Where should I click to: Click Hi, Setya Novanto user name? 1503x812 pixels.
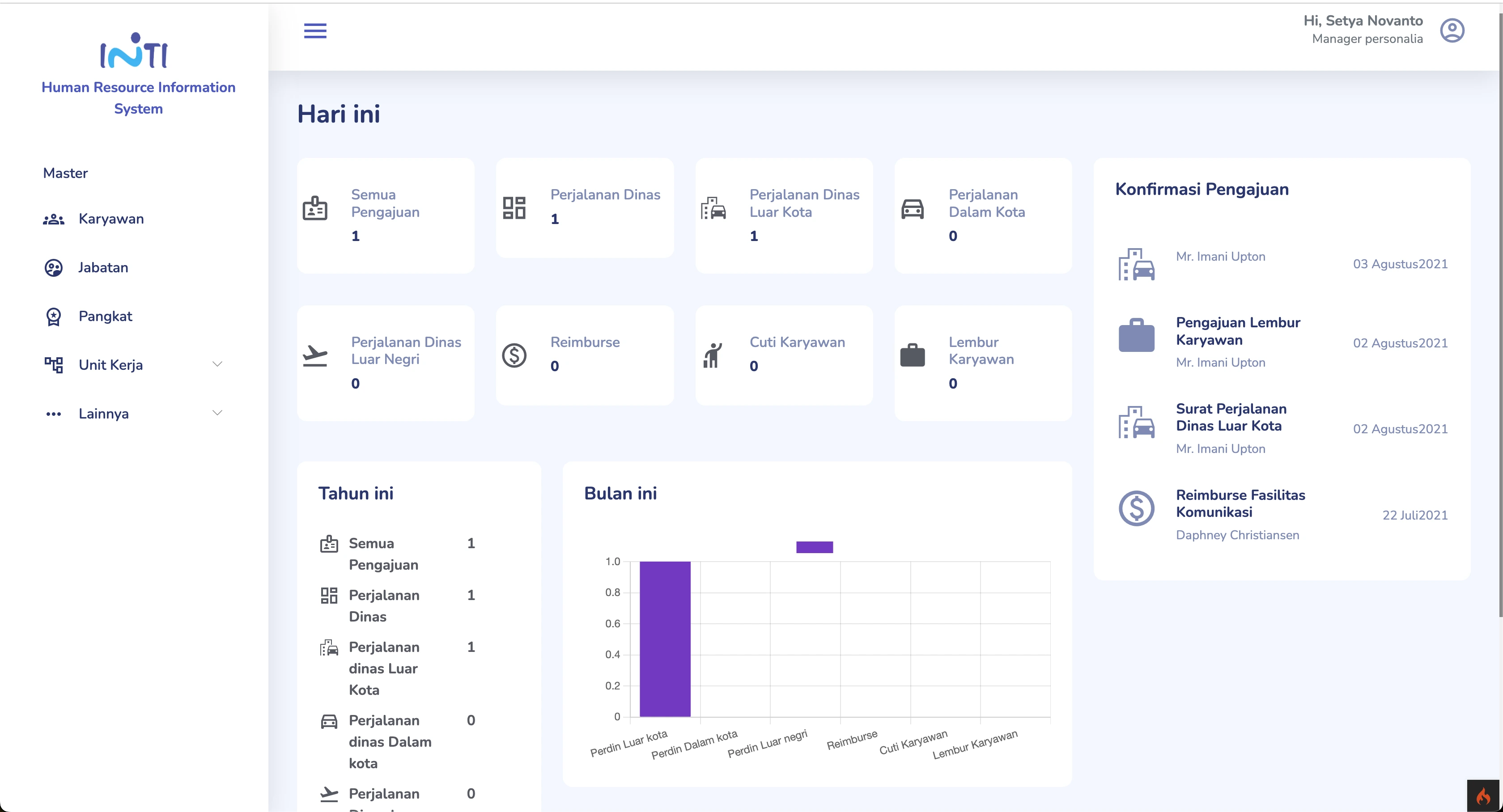pos(1363,21)
